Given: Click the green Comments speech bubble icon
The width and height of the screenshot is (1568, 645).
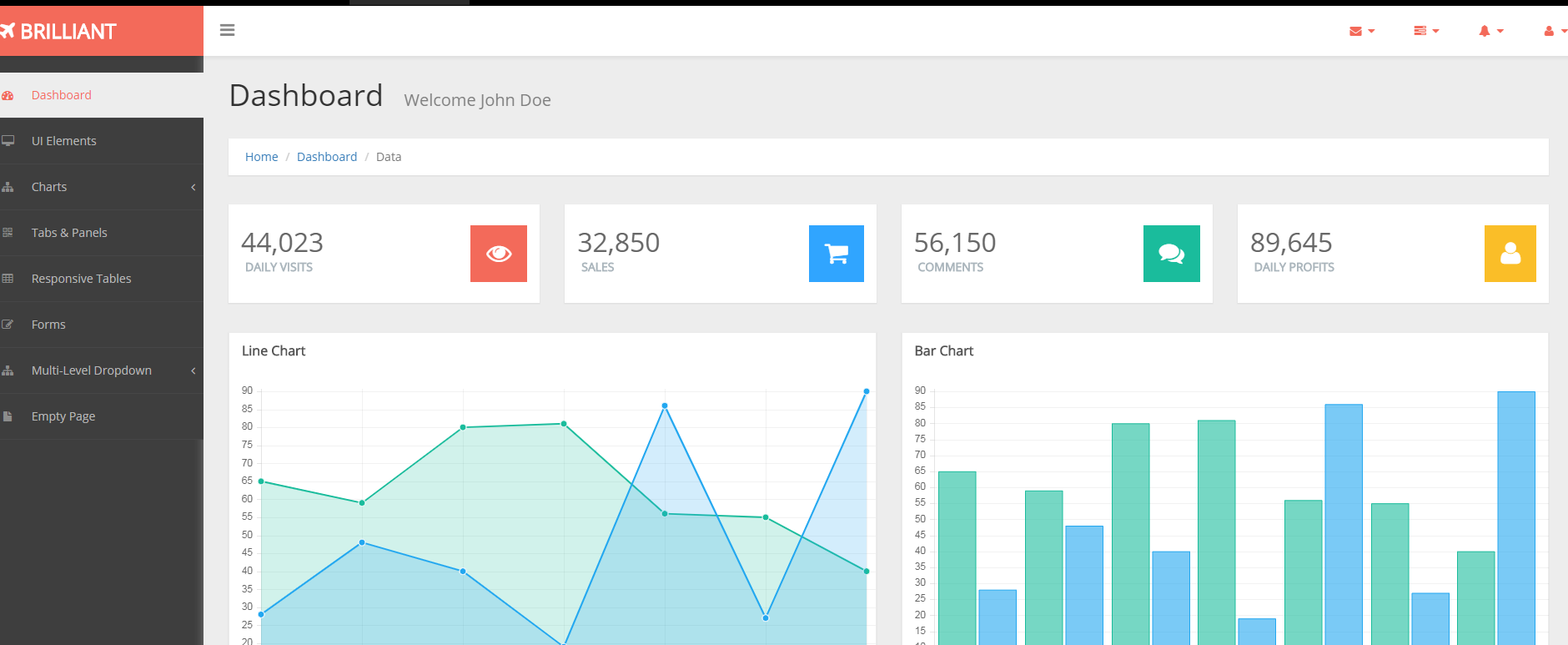Looking at the screenshot, I should click(x=1171, y=254).
